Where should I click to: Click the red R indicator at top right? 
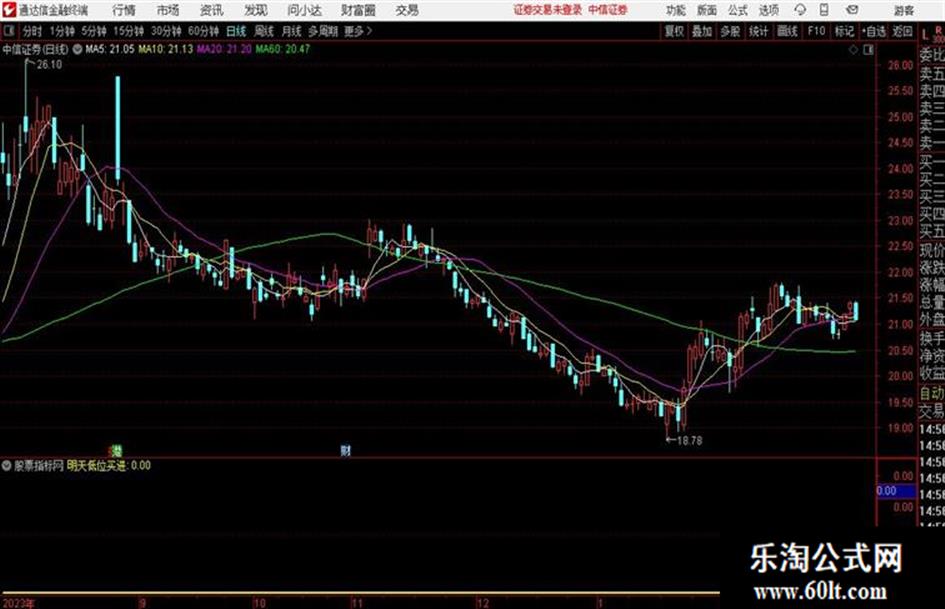938,30
